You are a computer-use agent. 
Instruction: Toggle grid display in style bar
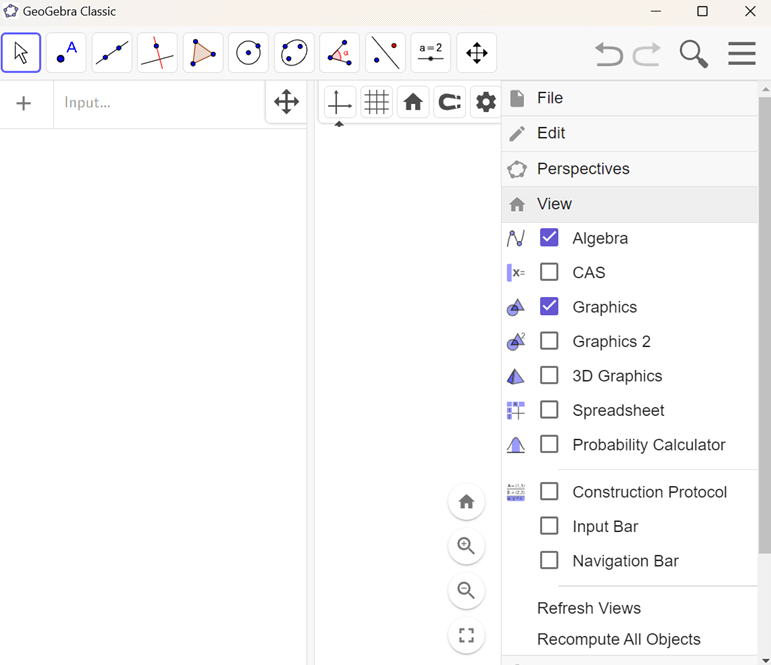point(377,102)
